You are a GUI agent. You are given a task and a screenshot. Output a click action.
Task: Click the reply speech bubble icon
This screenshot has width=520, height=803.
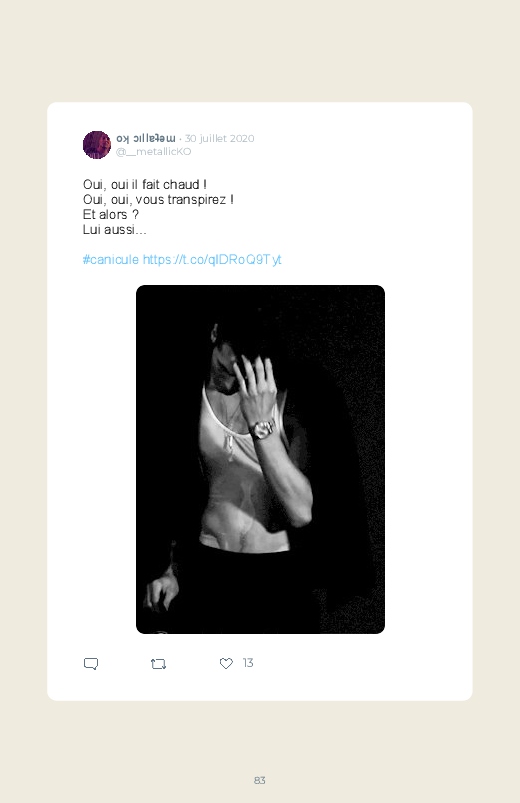pyautogui.click(x=91, y=664)
